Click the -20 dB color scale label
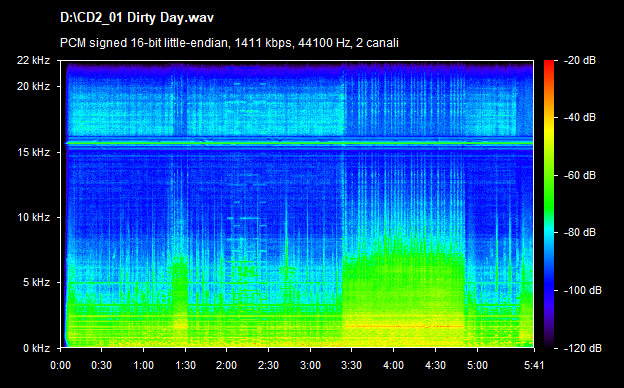Viewport: 624px width, 388px height. point(580,60)
